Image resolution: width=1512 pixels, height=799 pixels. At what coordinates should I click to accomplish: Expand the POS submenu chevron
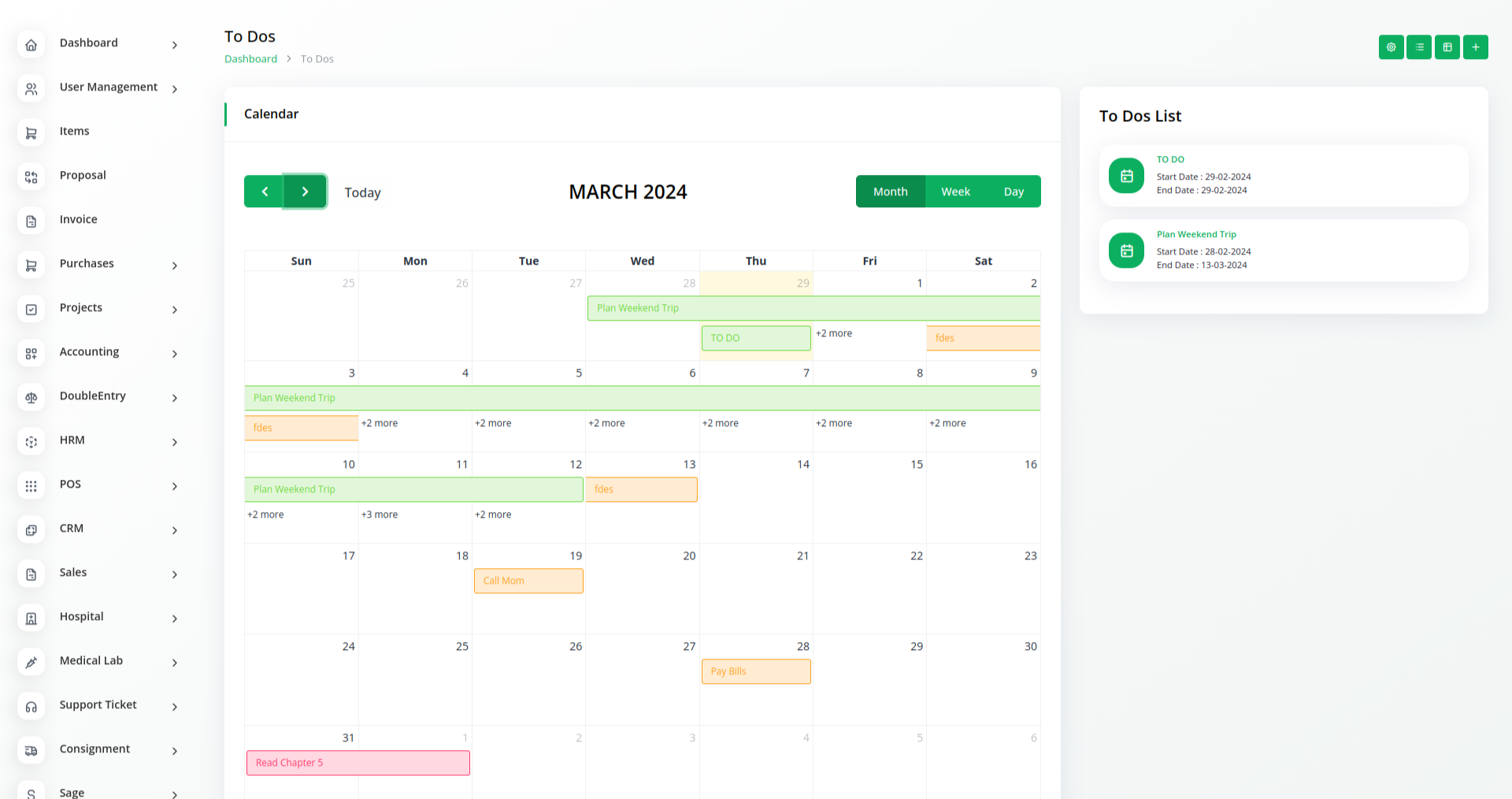(175, 486)
